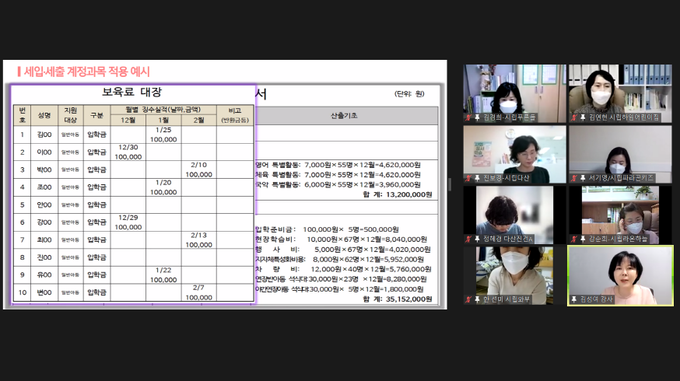Click pin icon next to 서기영/시립파라곤키즈 label
The width and height of the screenshot is (680, 381).
pos(582,178)
